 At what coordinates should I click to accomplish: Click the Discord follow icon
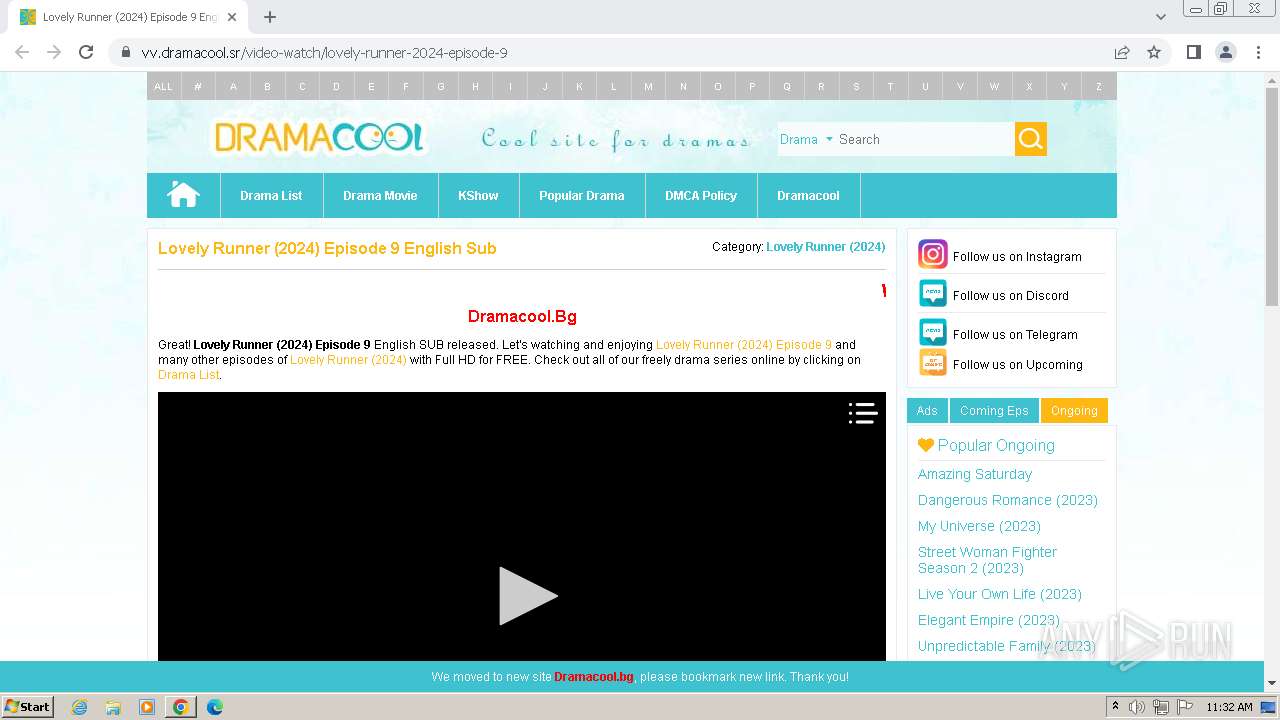pos(932,293)
